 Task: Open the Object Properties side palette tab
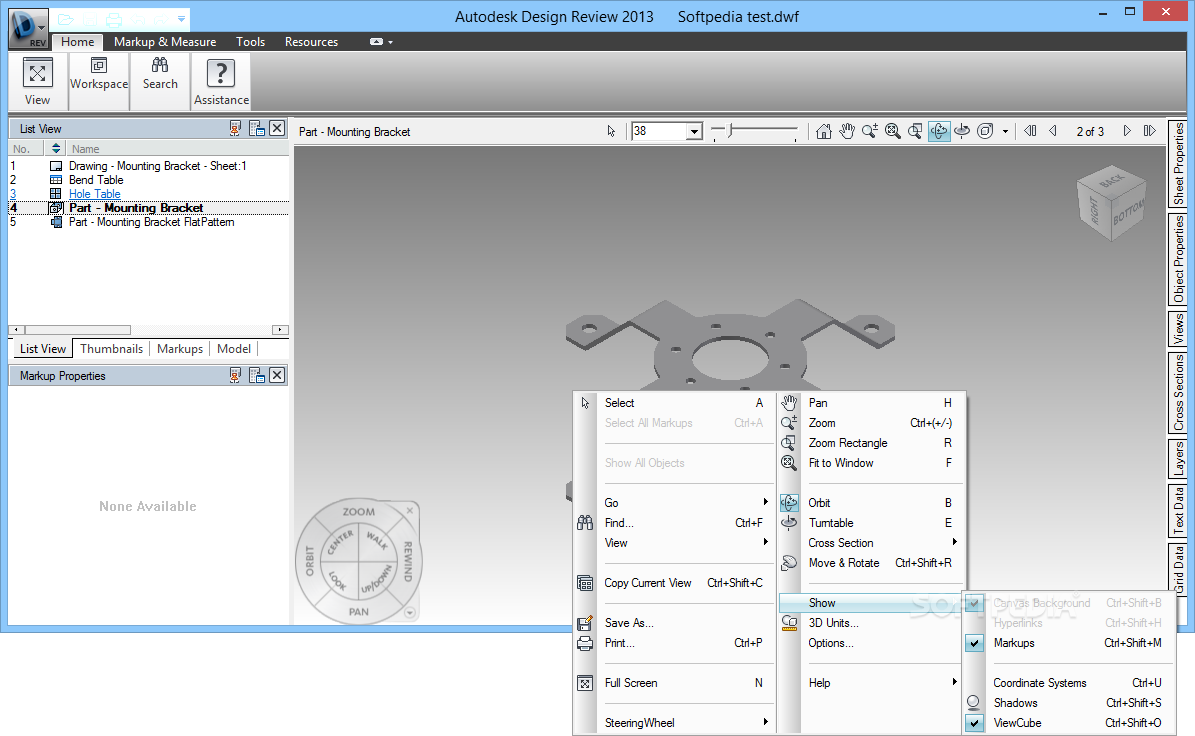(x=1178, y=259)
